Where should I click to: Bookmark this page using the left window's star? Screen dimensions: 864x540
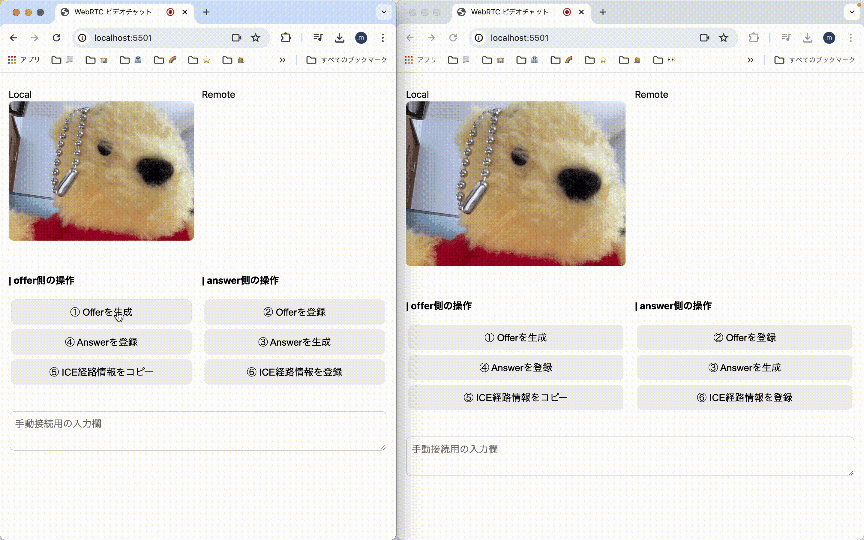pyautogui.click(x=256, y=38)
